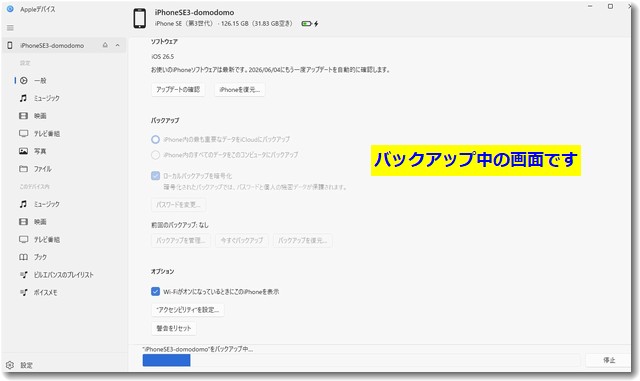Screen dimensions: 640x381
Task: Select iCloud backup radio button
Action: (x=155, y=140)
